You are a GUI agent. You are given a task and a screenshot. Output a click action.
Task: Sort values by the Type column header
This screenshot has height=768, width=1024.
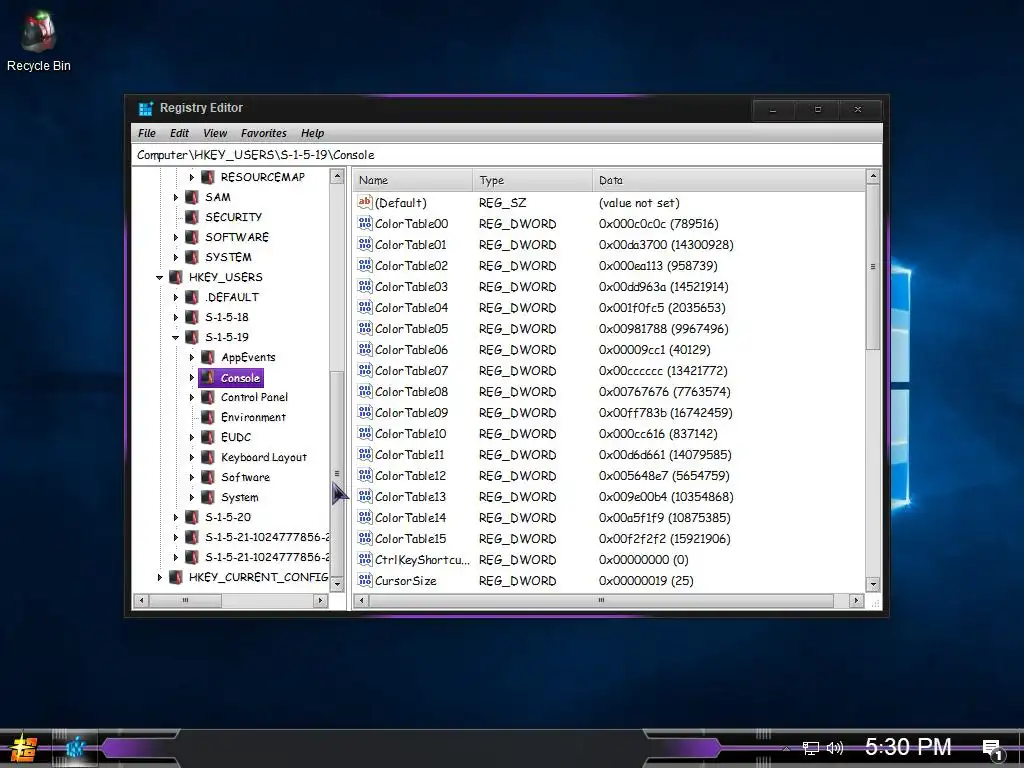(532, 180)
